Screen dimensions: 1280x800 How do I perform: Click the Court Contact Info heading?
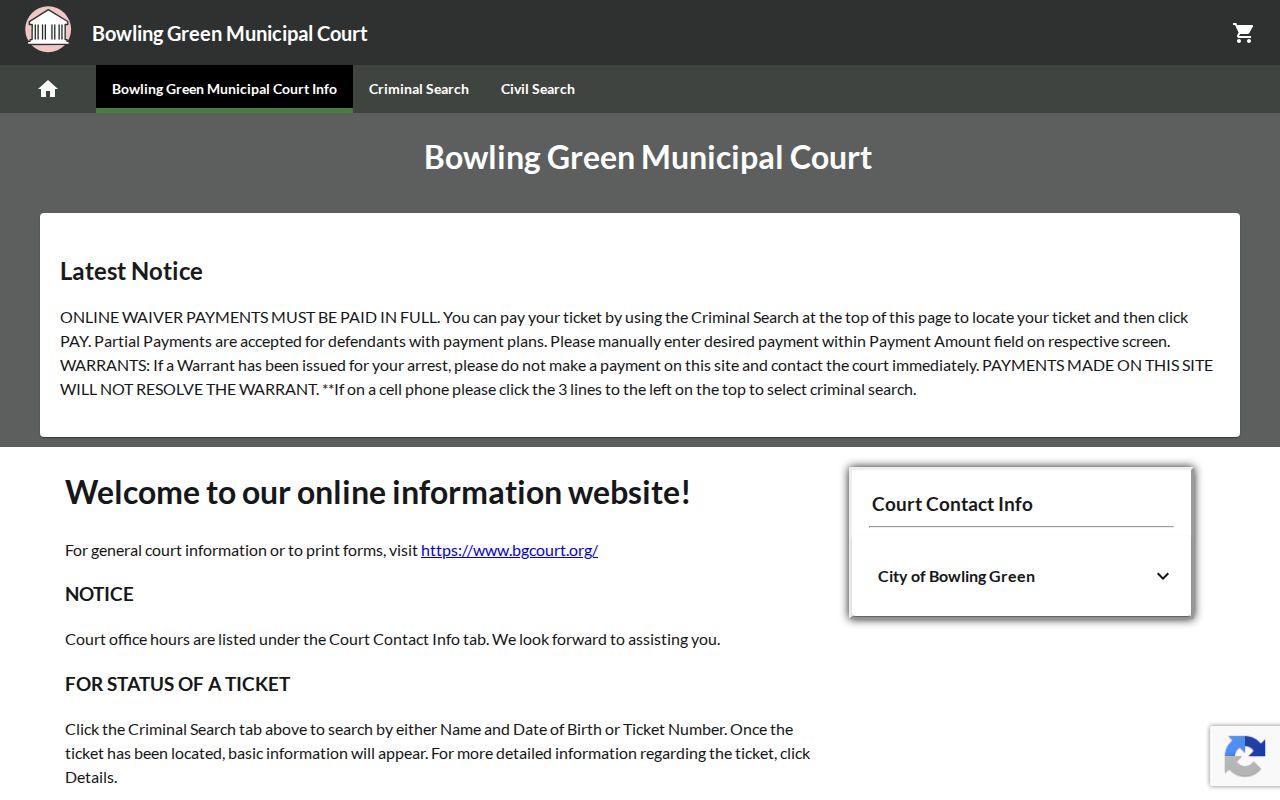click(x=952, y=504)
